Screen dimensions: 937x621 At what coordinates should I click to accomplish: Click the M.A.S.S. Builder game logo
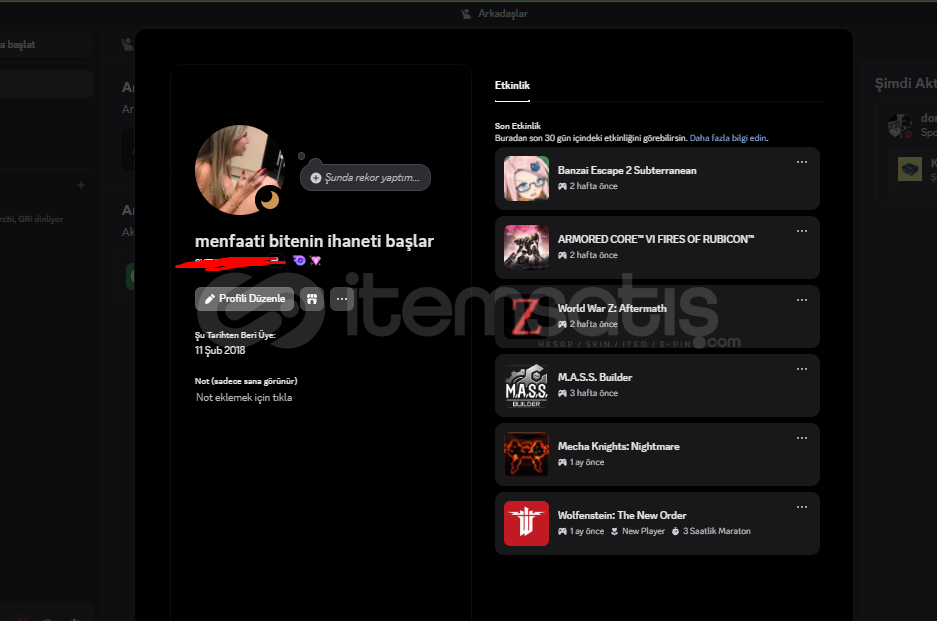(526, 386)
